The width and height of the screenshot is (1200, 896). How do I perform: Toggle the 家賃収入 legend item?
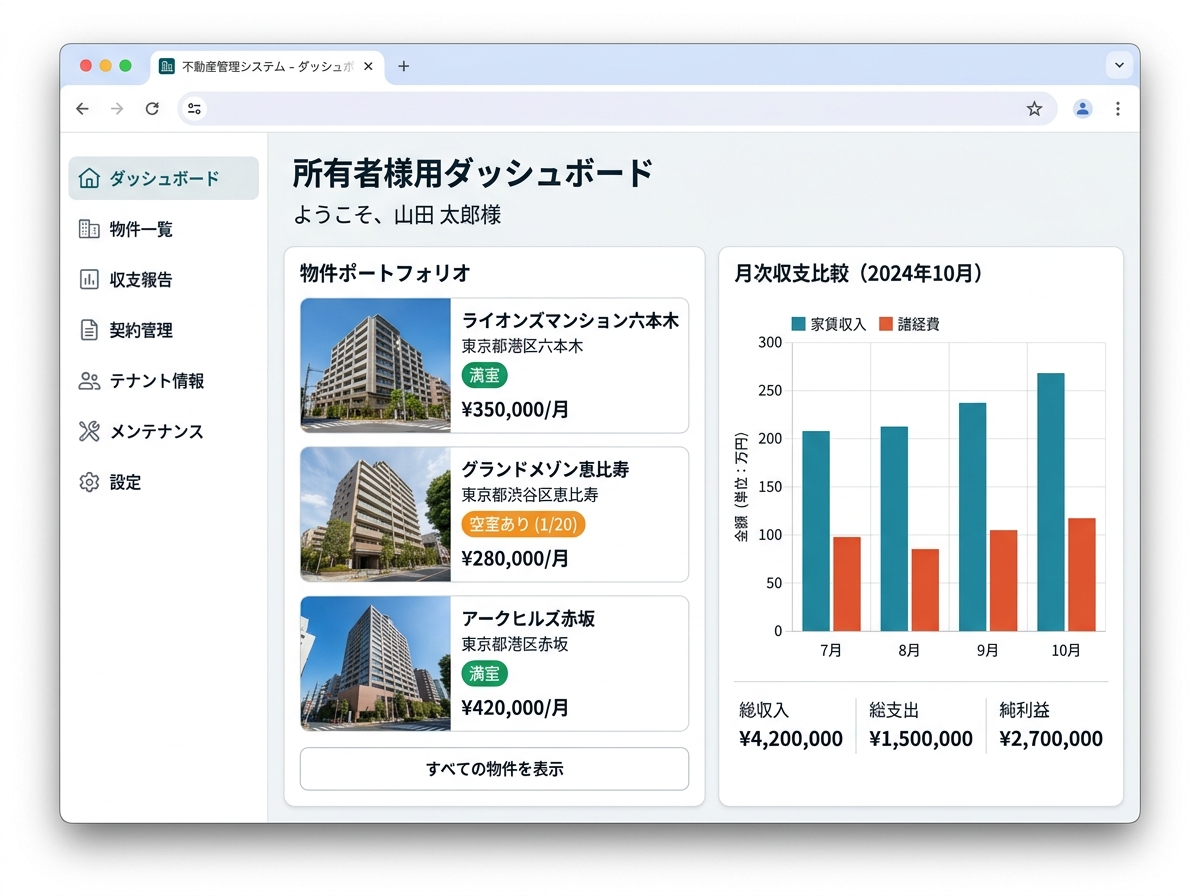click(x=828, y=323)
